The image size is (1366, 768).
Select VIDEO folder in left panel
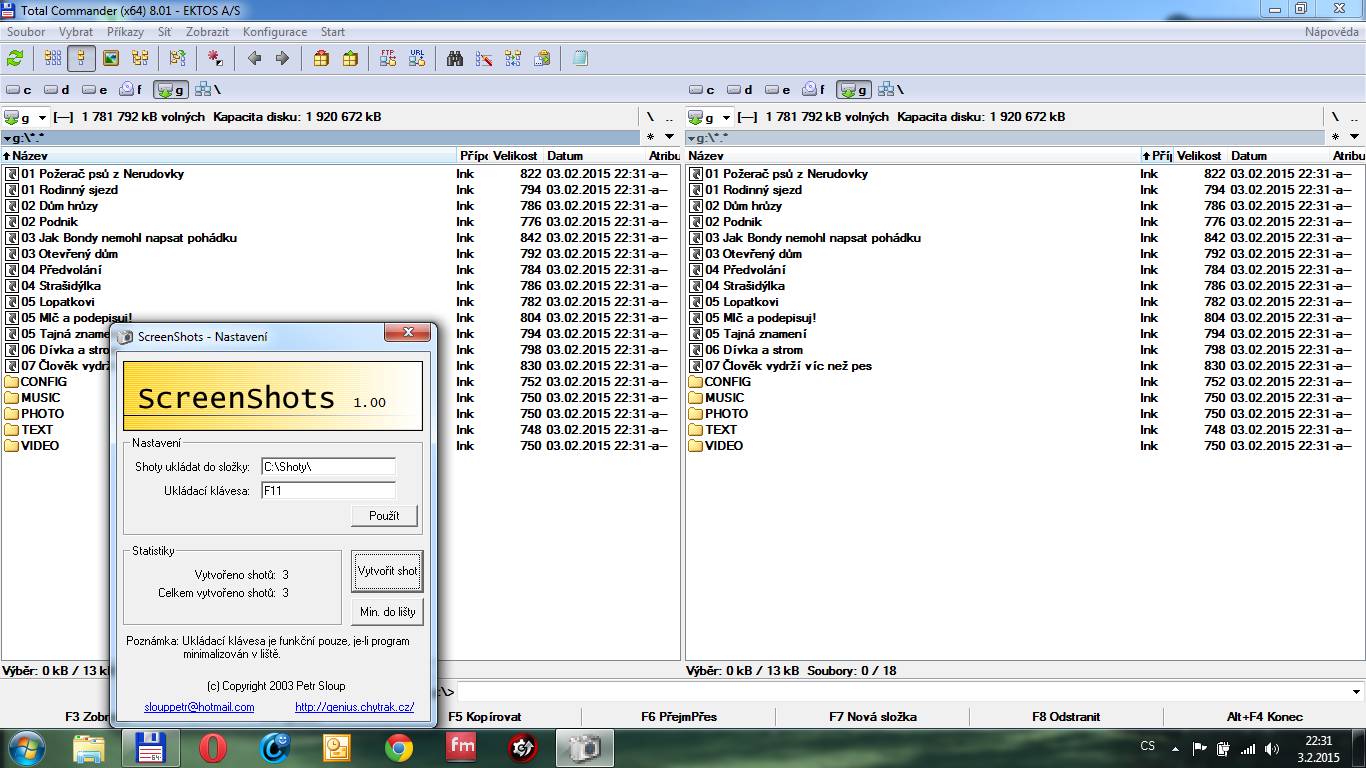tap(32, 446)
